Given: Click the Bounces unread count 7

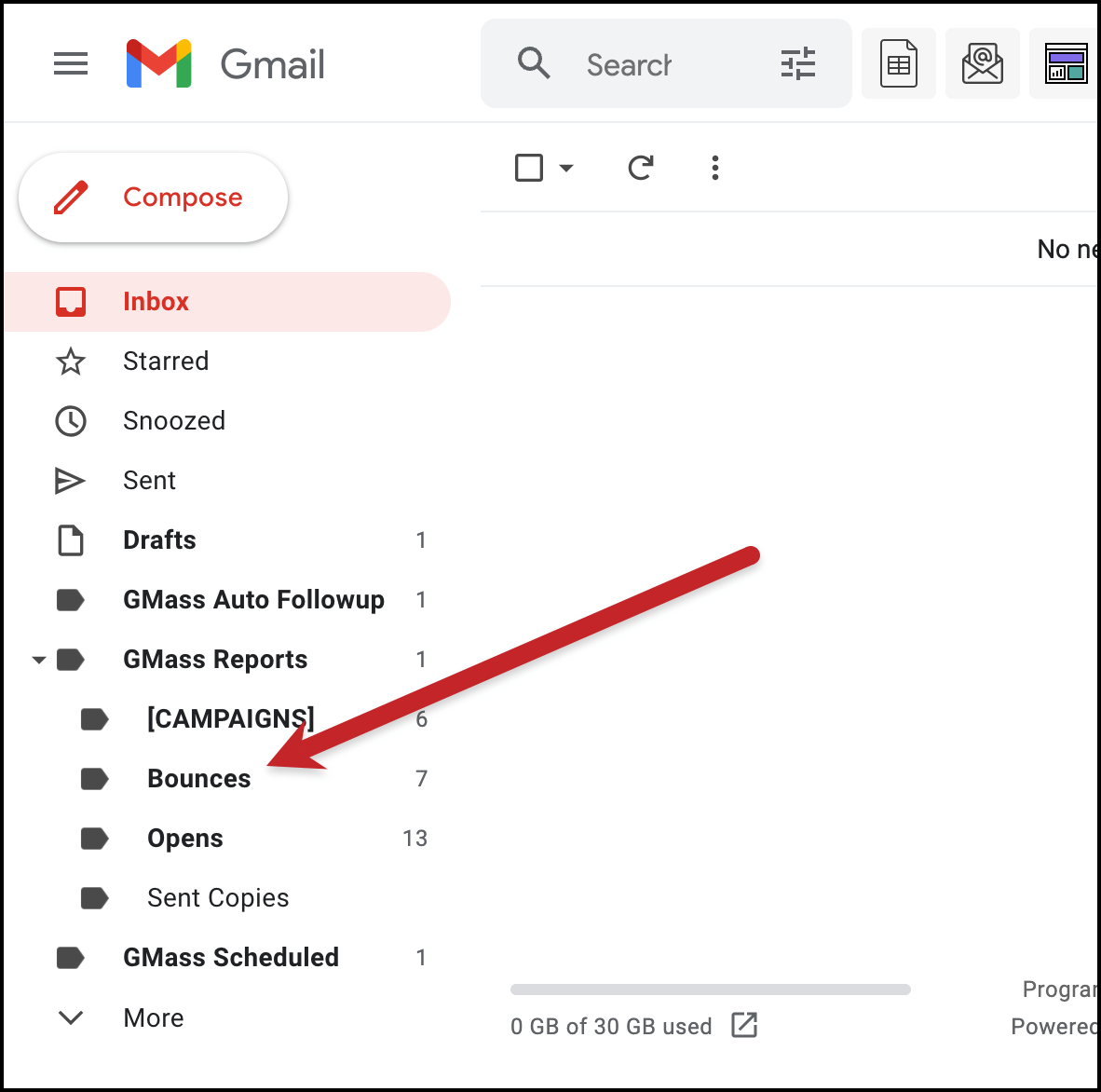Looking at the screenshot, I should (x=421, y=779).
